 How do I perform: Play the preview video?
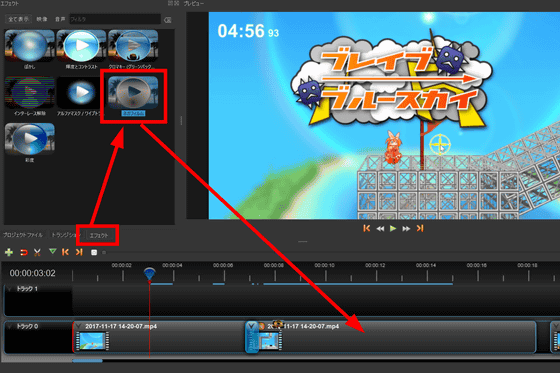[393, 228]
